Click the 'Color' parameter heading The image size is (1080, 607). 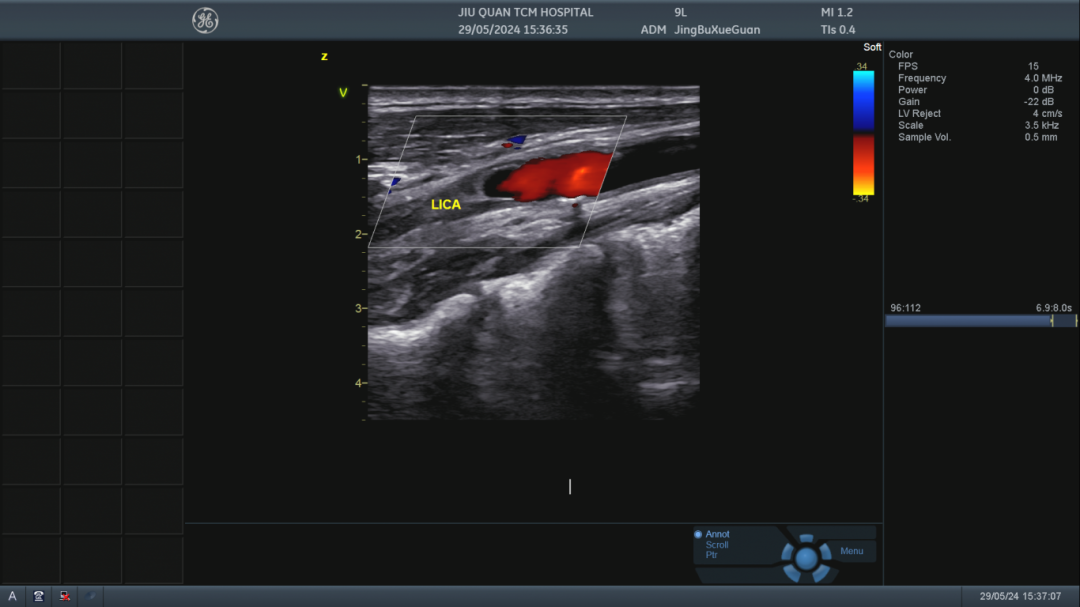click(900, 54)
